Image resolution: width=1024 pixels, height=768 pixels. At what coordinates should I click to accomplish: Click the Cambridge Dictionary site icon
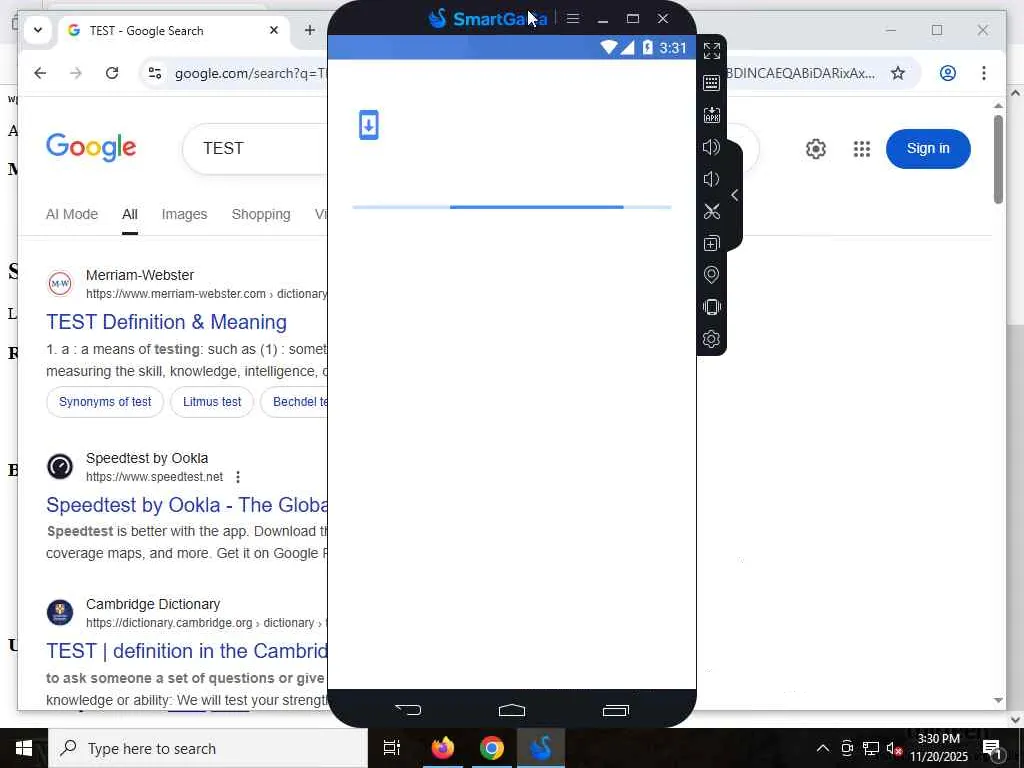click(60, 613)
